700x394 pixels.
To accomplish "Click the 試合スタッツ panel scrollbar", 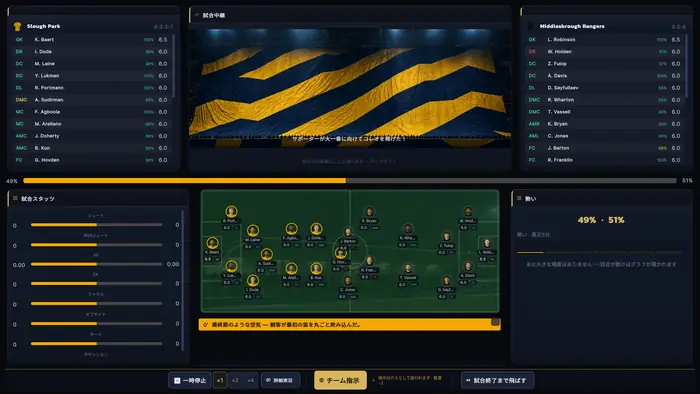I will click(182, 281).
